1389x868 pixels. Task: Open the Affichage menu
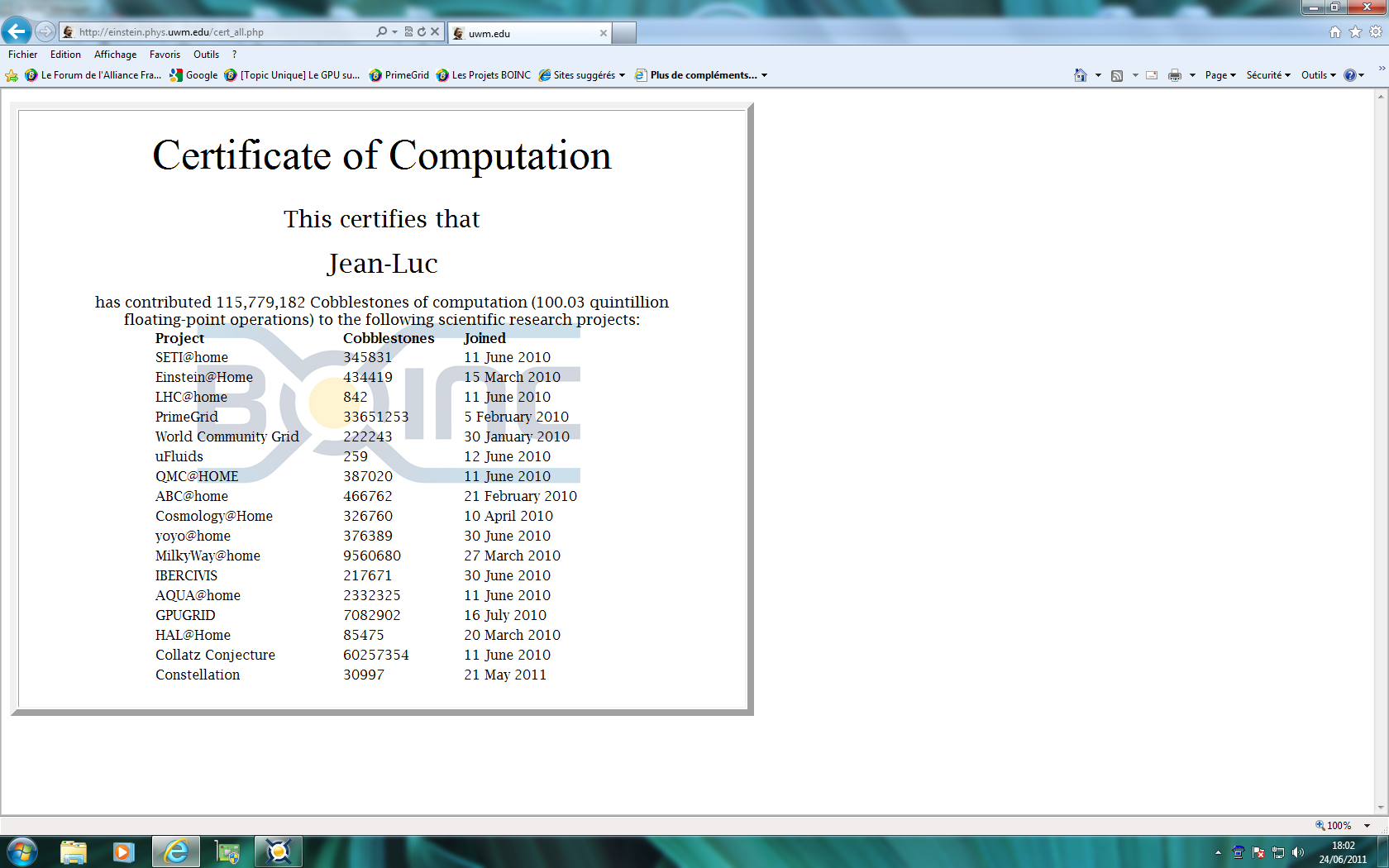pos(115,55)
